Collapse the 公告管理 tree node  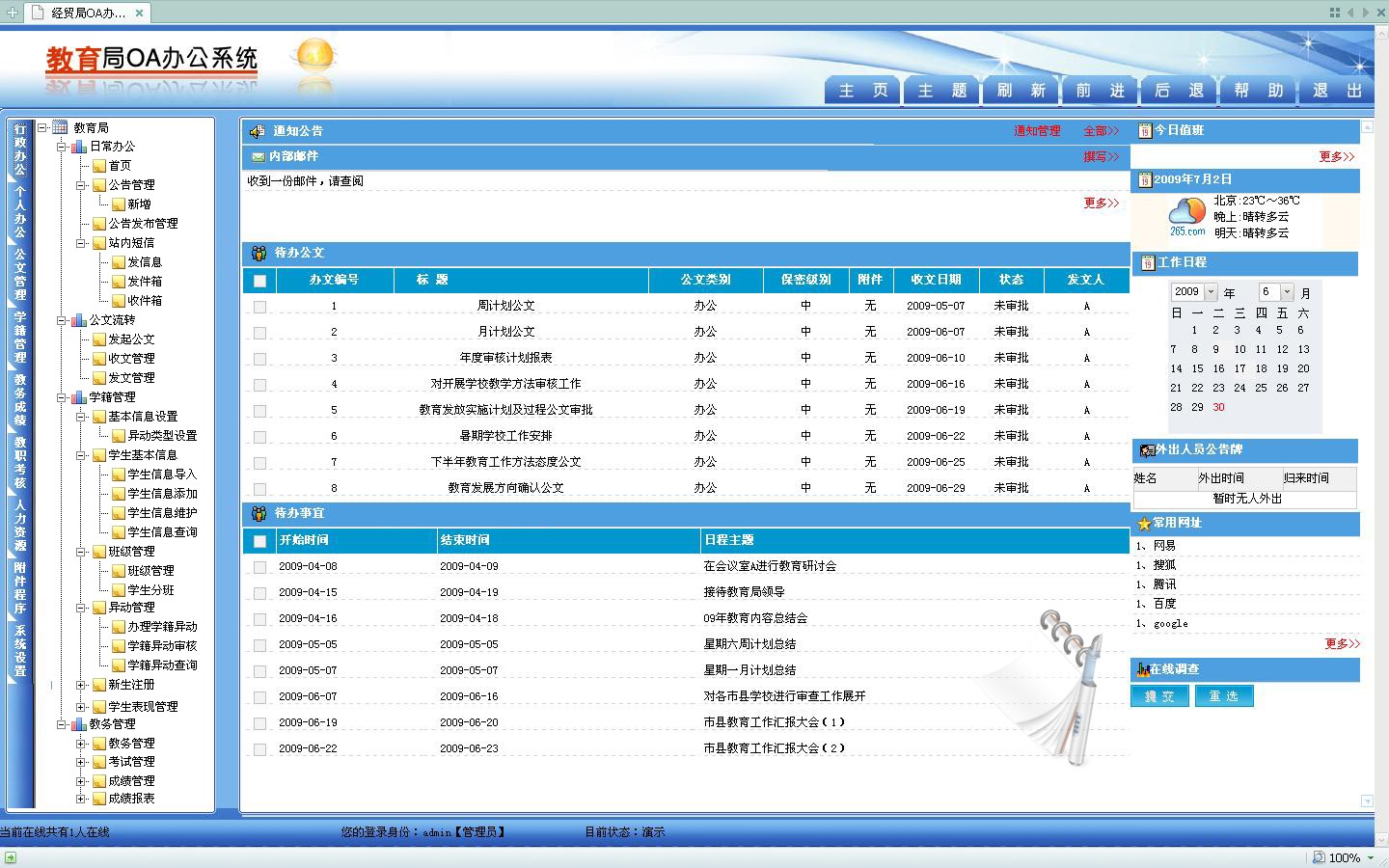(82, 185)
